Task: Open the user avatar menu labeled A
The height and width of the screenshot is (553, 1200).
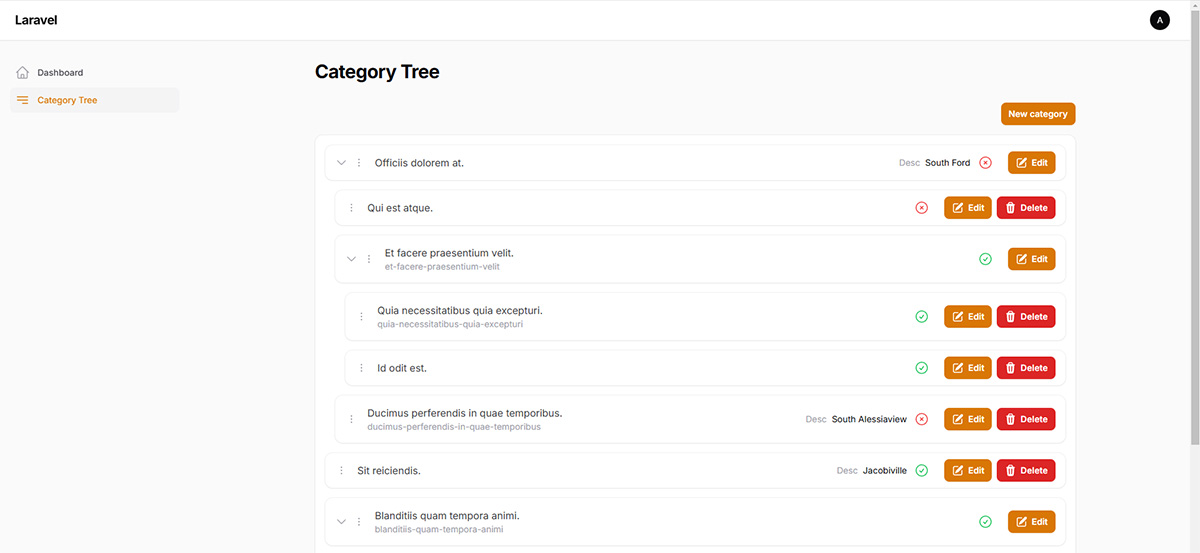Action: (x=1160, y=20)
